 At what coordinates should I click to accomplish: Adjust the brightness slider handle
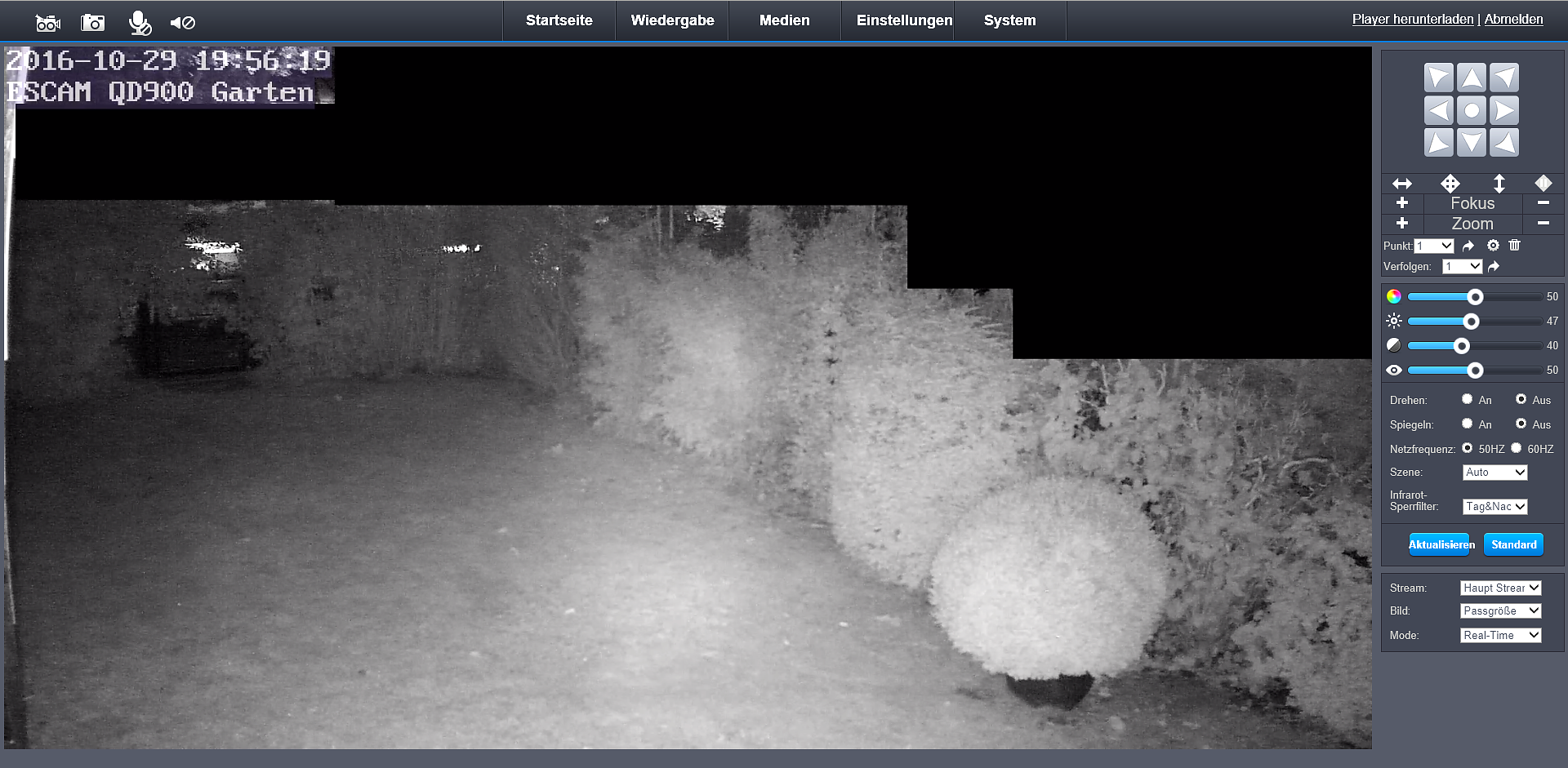(x=1471, y=322)
